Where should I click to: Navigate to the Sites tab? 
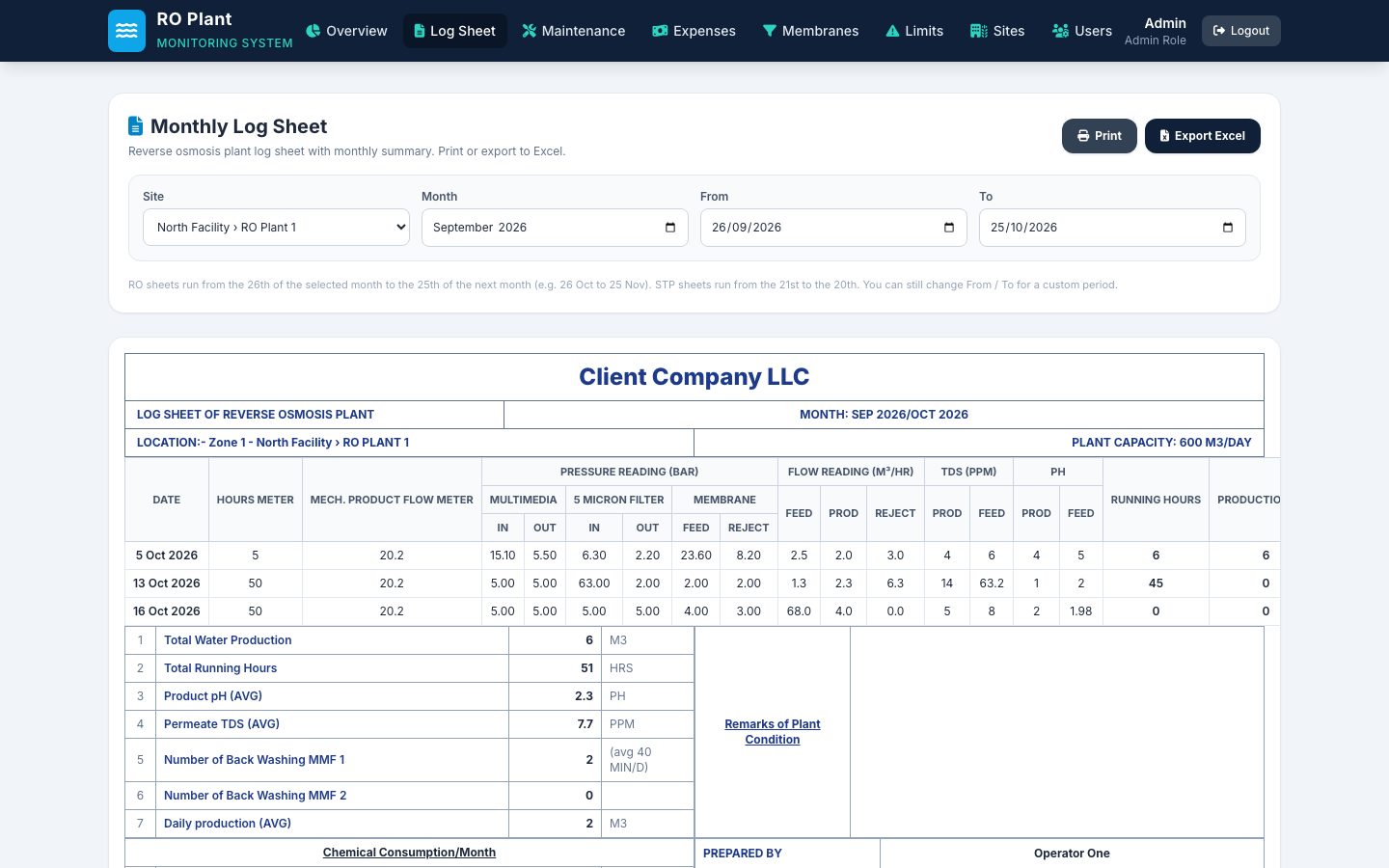pos(997,31)
